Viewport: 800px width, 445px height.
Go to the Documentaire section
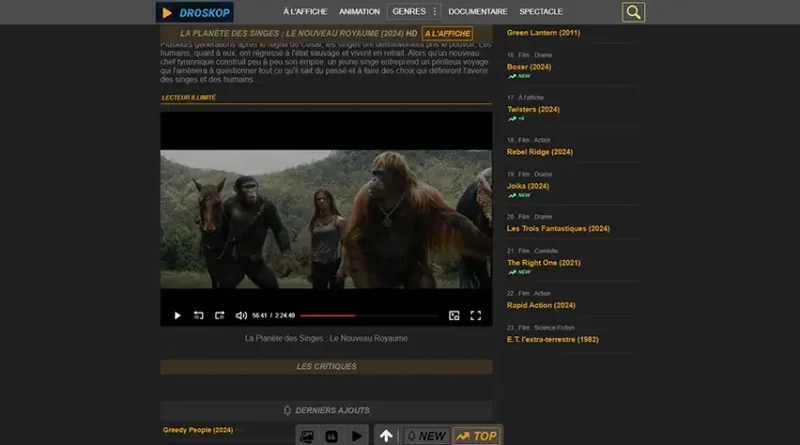pos(478,12)
